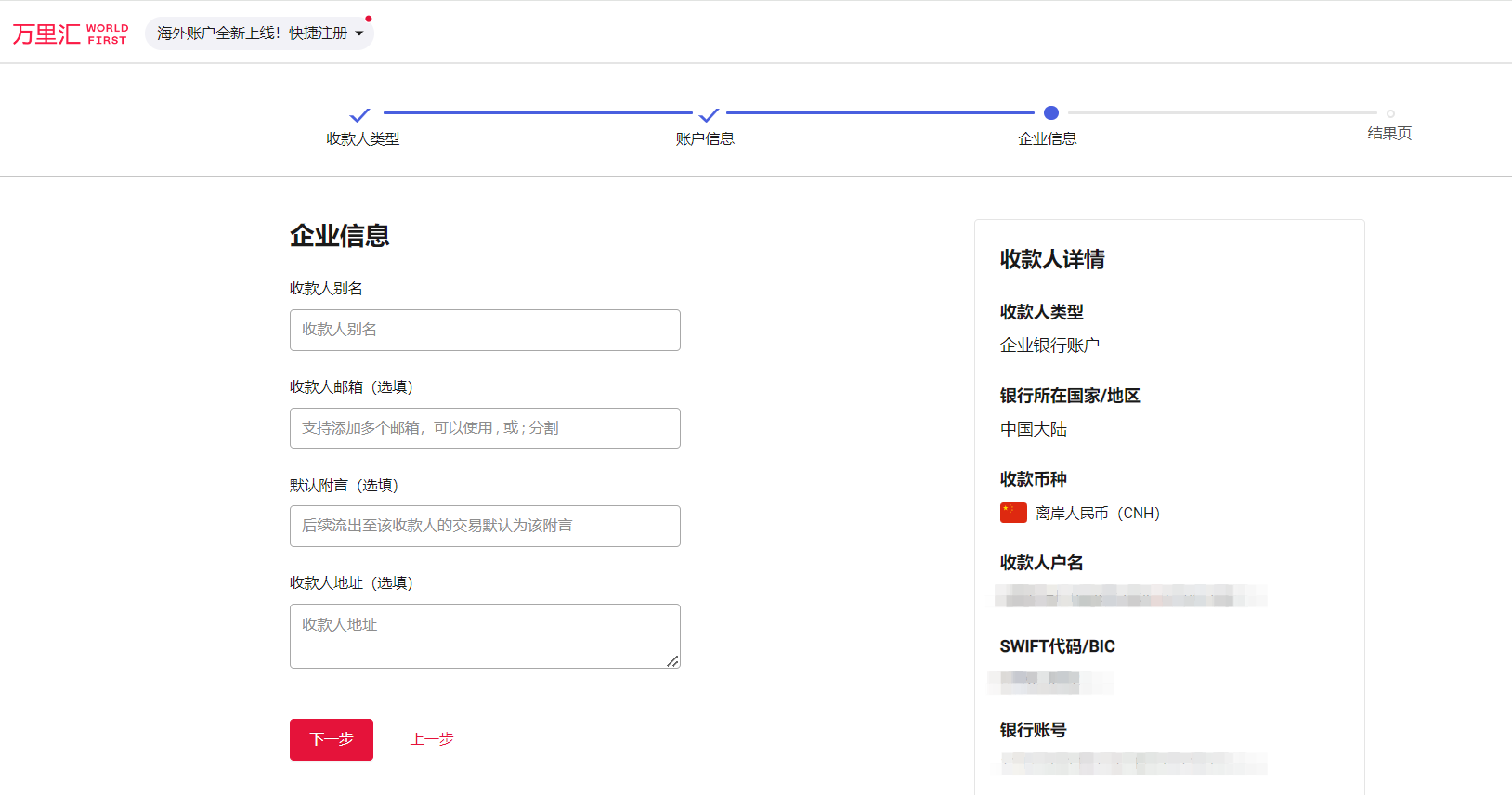Grab the 收款人地址 textarea resize handle
This screenshot has height=795, width=1512.
(672, 660)
